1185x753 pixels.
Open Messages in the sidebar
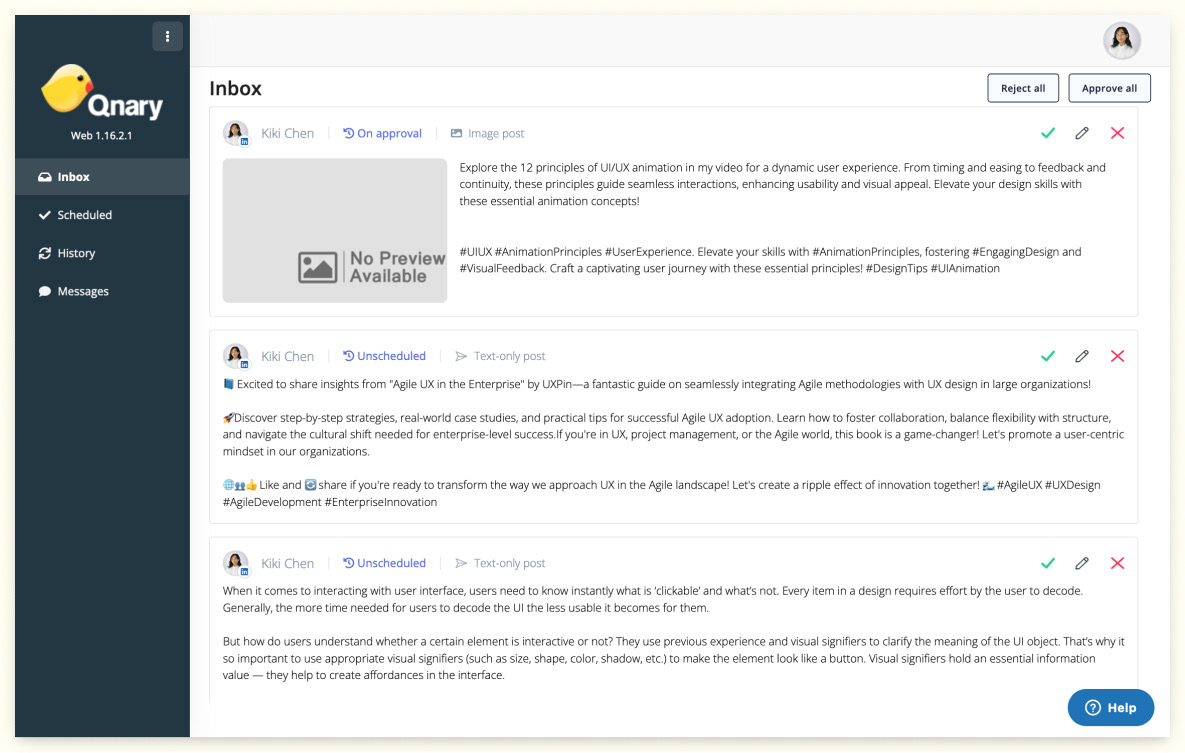[102, 291]
